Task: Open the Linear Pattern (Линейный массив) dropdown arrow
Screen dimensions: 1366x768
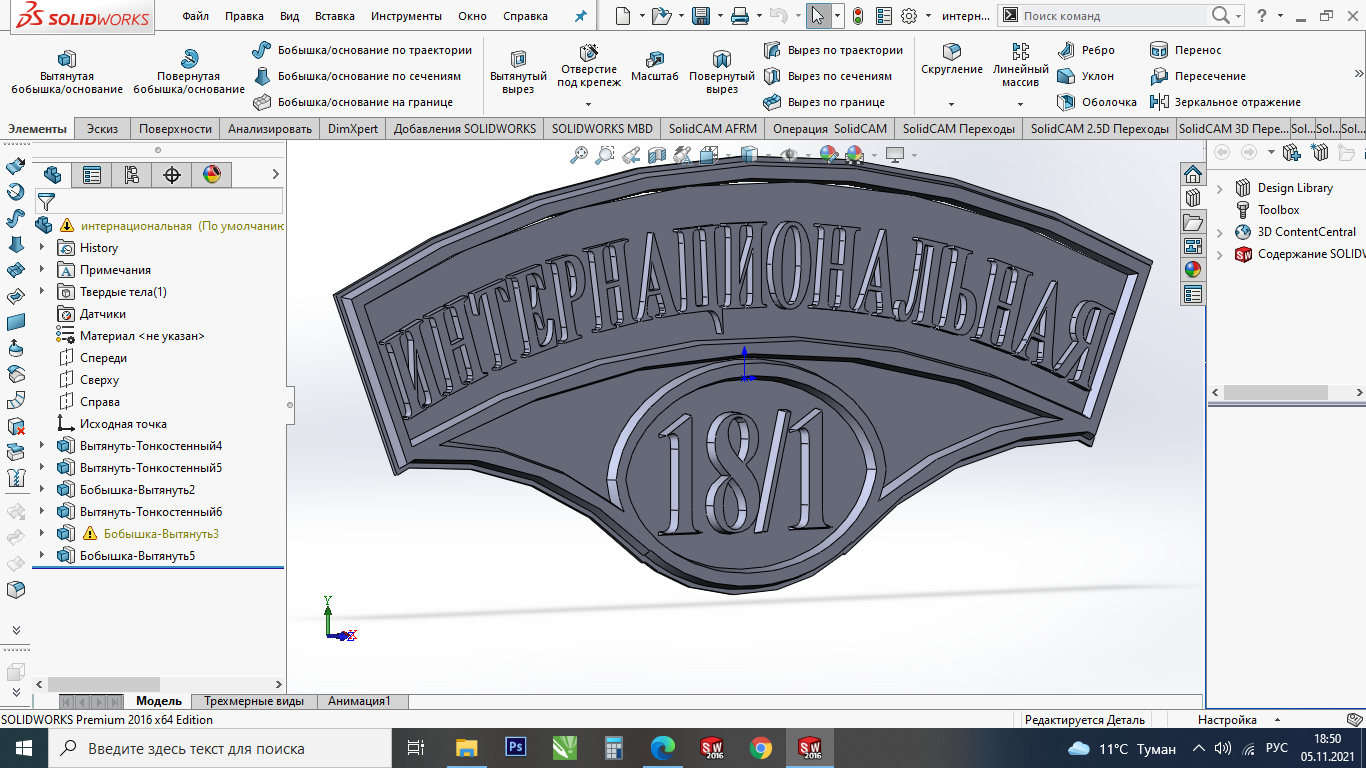Action: coord(1020,104)
